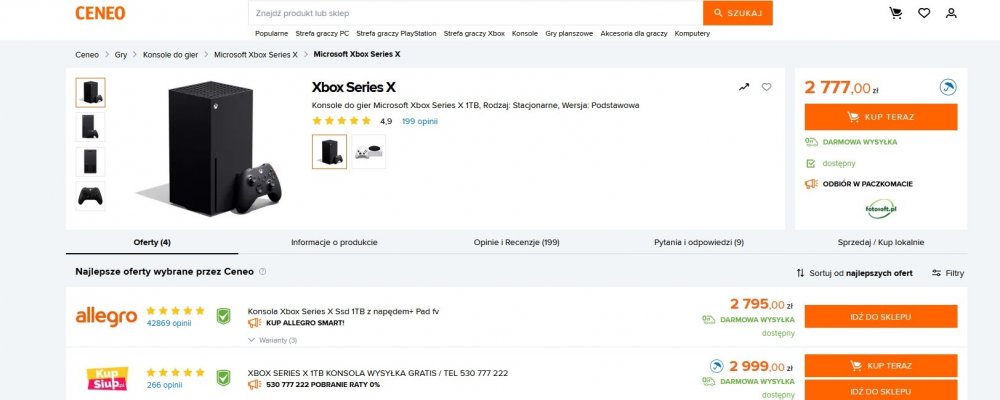The image size is (1000, 400).
Task: Open the sort by best offers dropdown
Action: pos(854,272)
